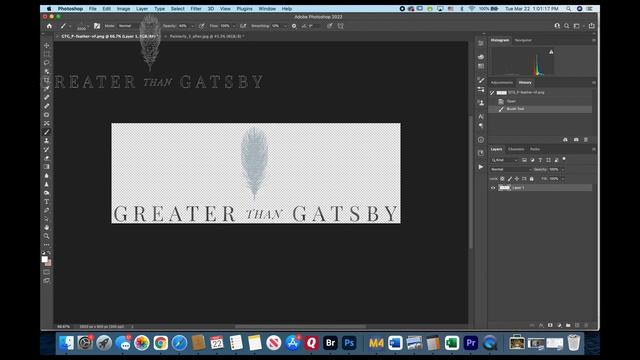The width and height of the screenshot is (640, 360).
Task: Select the Clone Stamp tool
Action: pyautogui.click(x=47, y=141)
